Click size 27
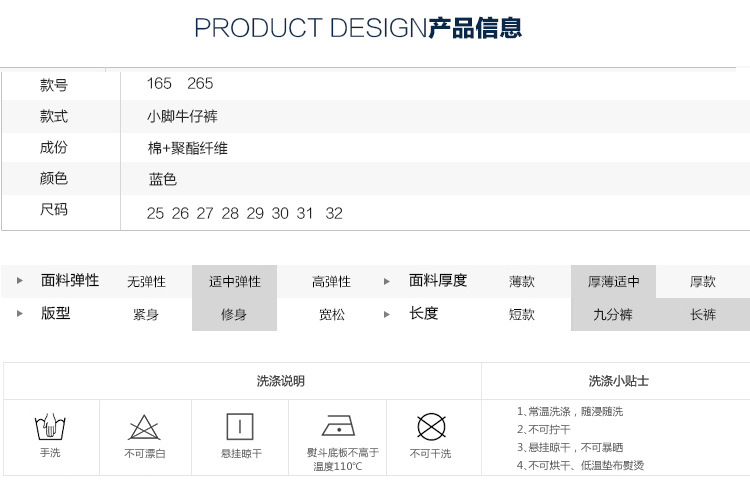 pyautogui.click(x=205, y=213)
